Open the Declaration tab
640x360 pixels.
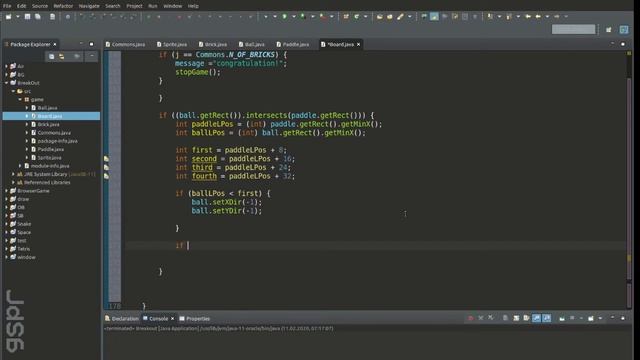pyautogui.click(x=122, y=318)
